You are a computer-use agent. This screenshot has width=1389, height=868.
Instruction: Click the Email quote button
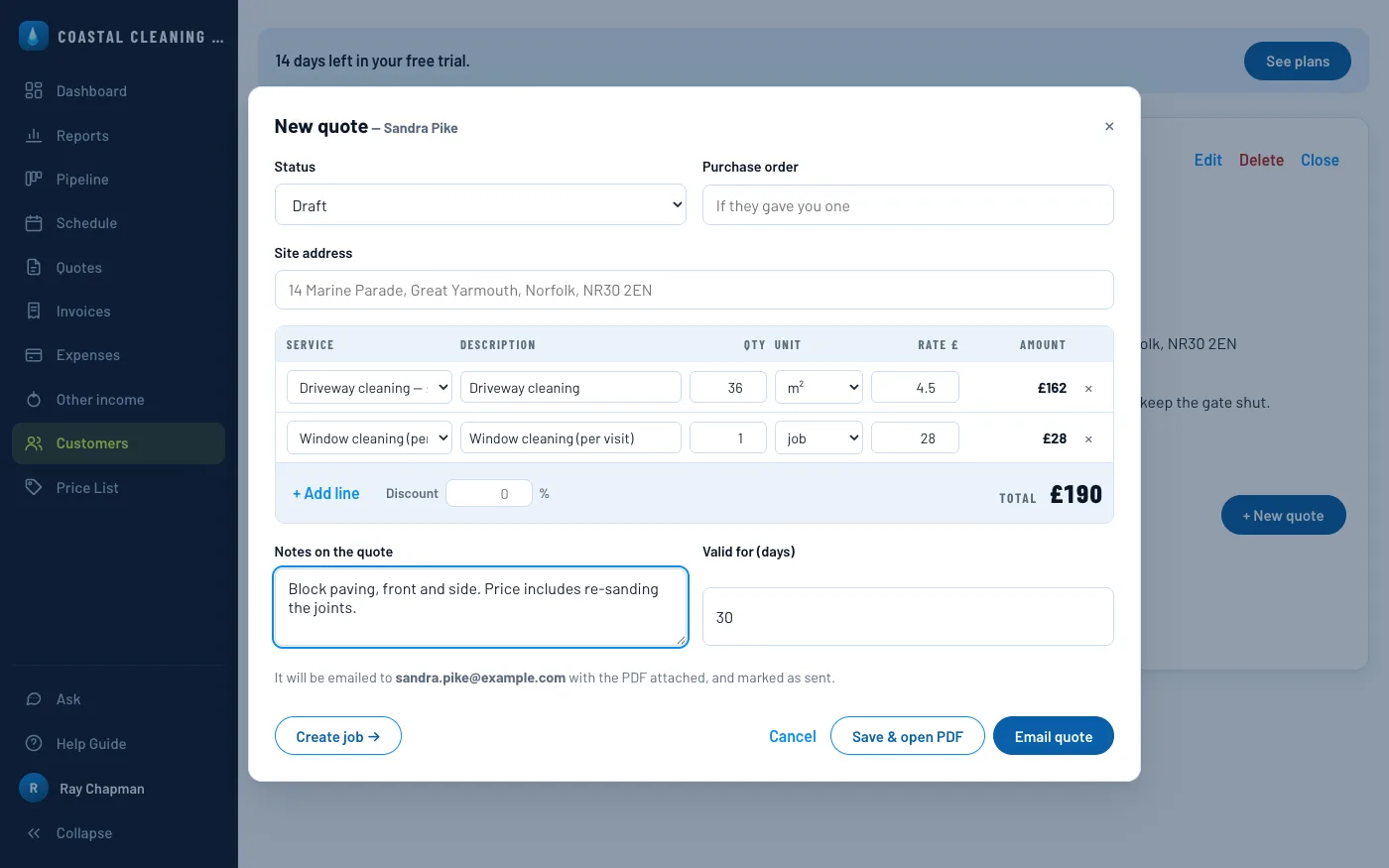tap(1054, 736)
